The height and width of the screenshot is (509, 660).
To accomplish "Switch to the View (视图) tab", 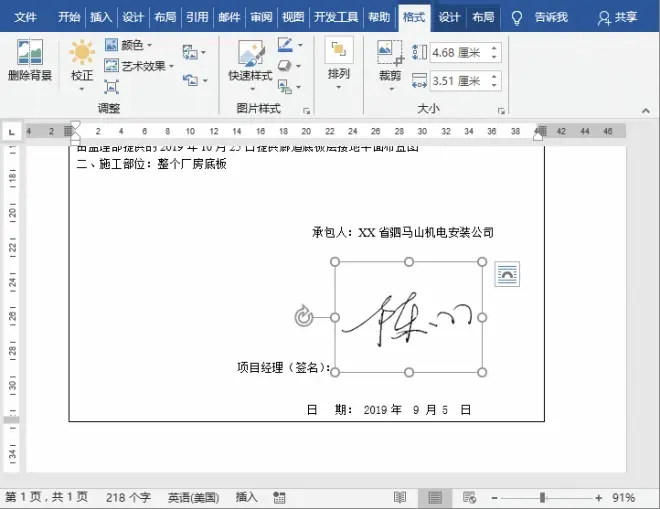I will pyautogui.click(x=293, y=17).
